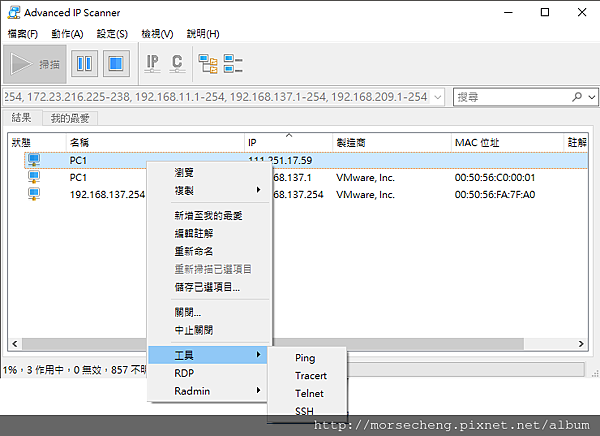This screenshot has height=436, width=600.
Task: Choose 關閉... in the context menu
Action: click(x=209, y=312)
